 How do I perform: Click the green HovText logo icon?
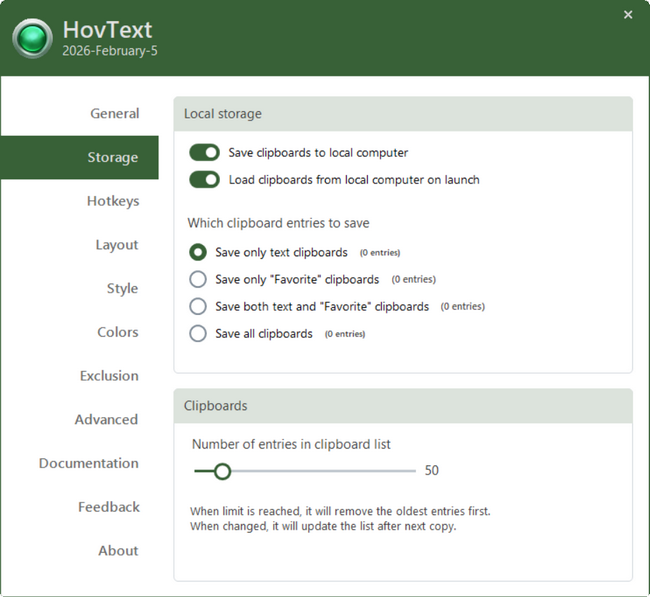click(33, 39)
